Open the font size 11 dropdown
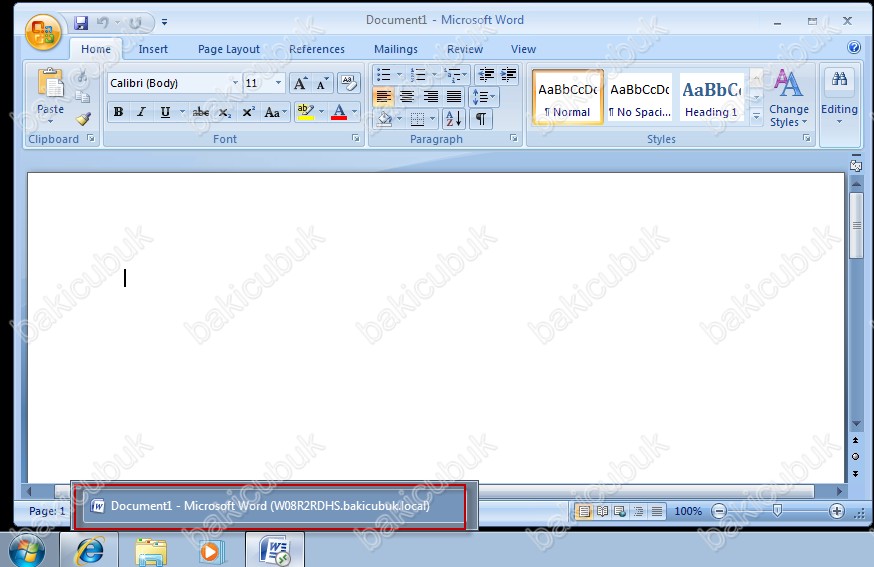Screen dimensions: 874x567 [x=279, y=83]
